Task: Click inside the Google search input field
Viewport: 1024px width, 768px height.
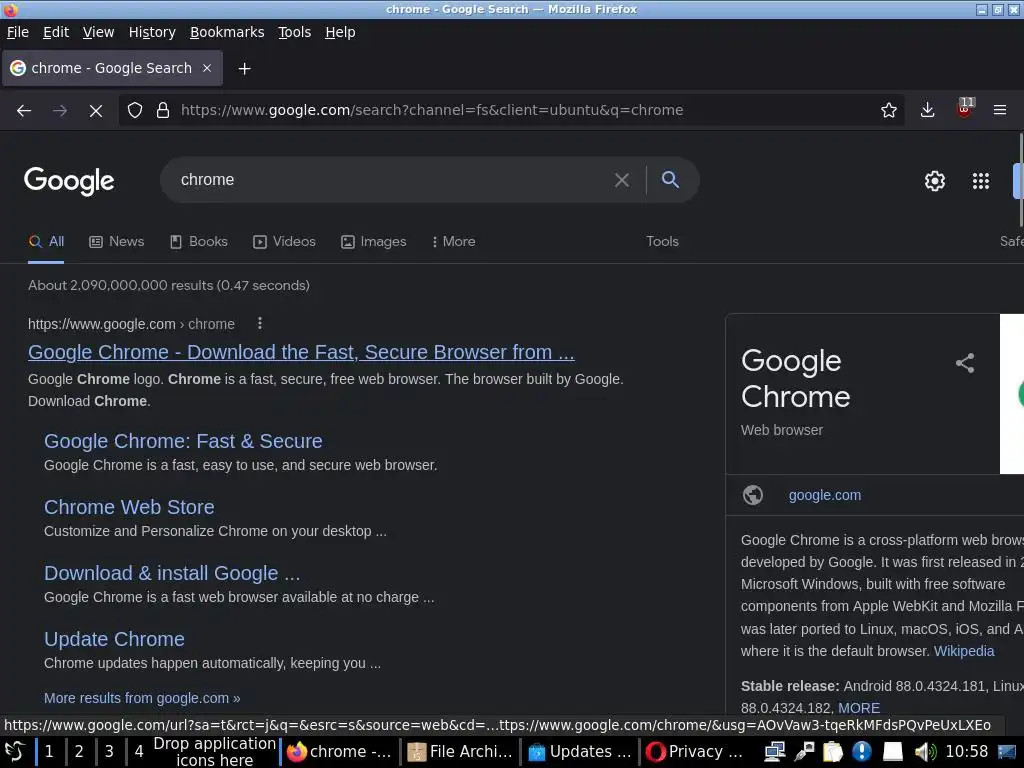Action: coord(392,180)
